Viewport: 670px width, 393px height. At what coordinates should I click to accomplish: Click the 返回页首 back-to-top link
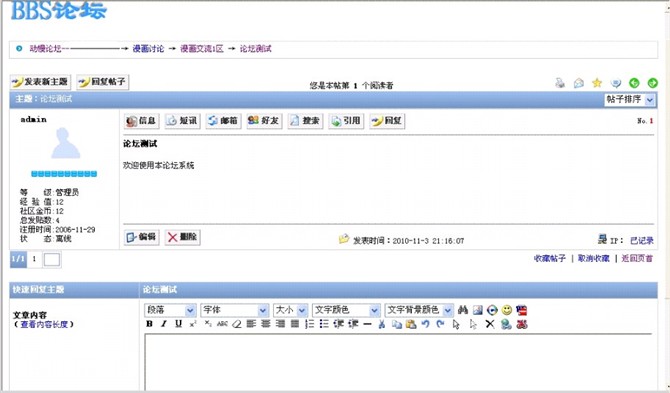coord(637,258)
